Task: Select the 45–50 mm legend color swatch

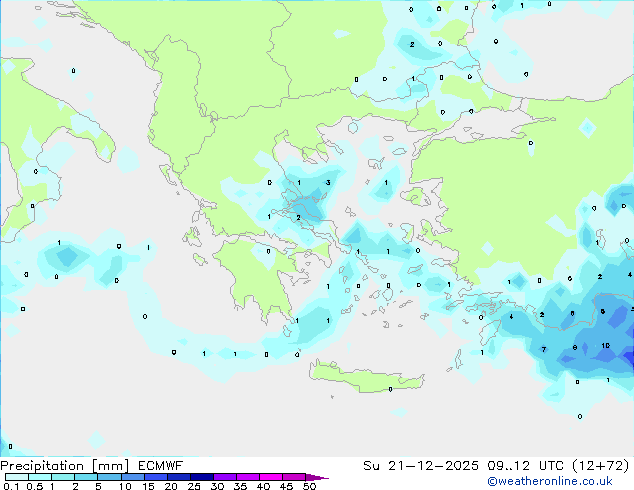Action: tap(294, 477)
